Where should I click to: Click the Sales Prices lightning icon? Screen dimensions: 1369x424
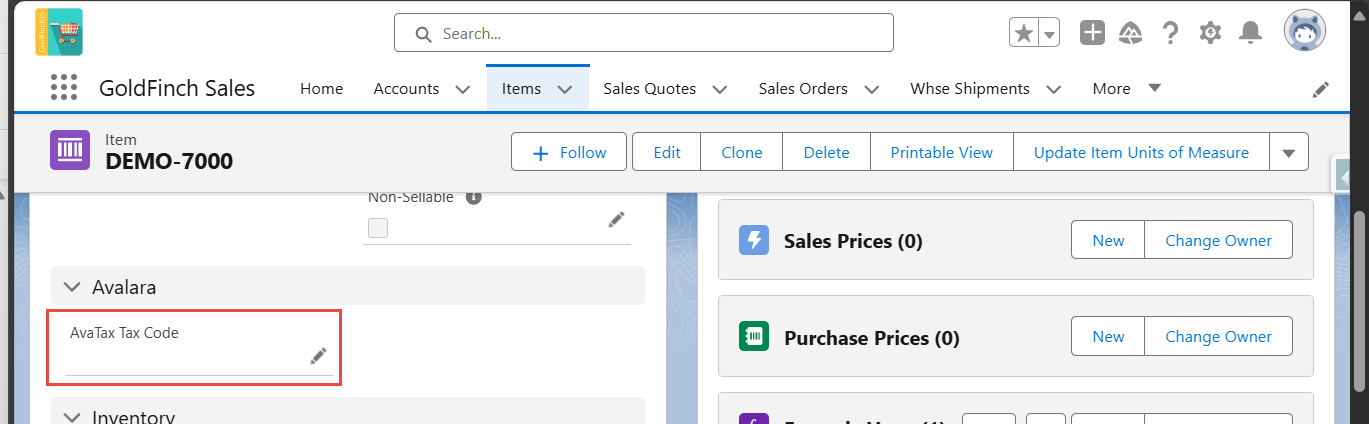point(753,240)
